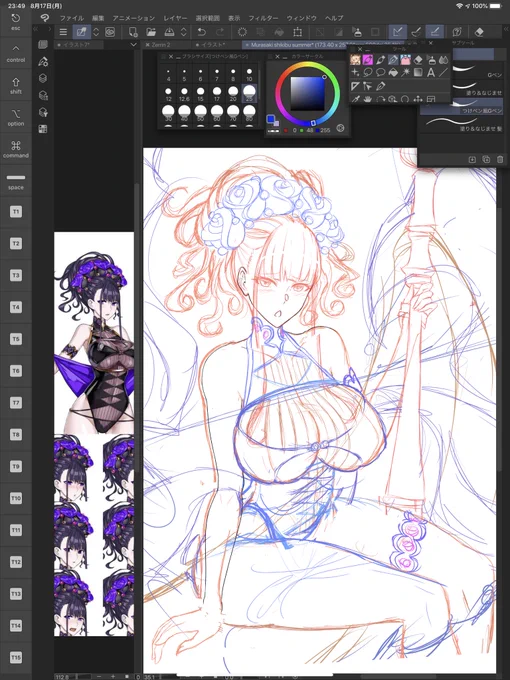Select brush size 50
Screen dimensions: 510x680
click(200, 114)
